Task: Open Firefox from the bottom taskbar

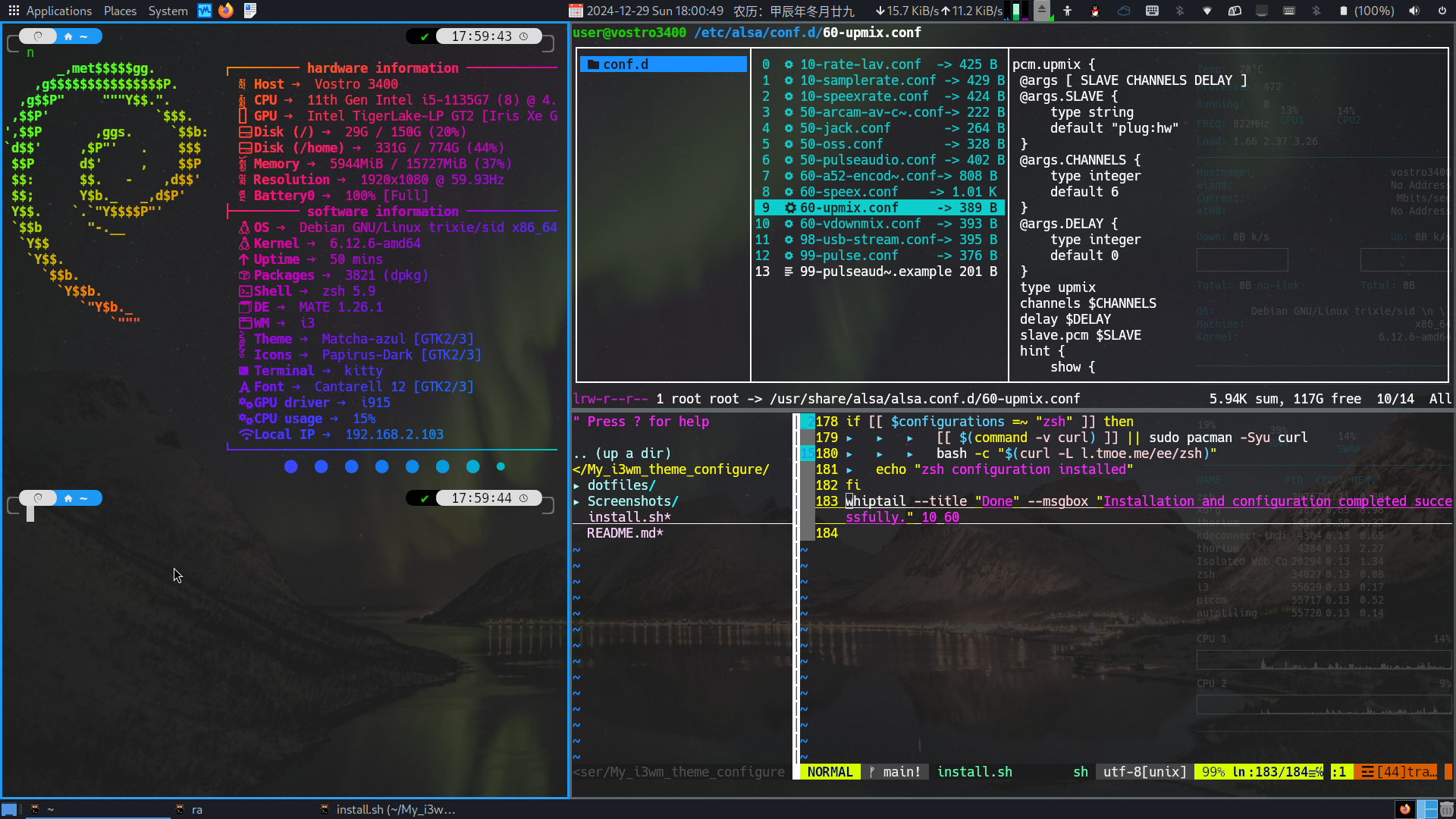Action: click(1405, 808)
